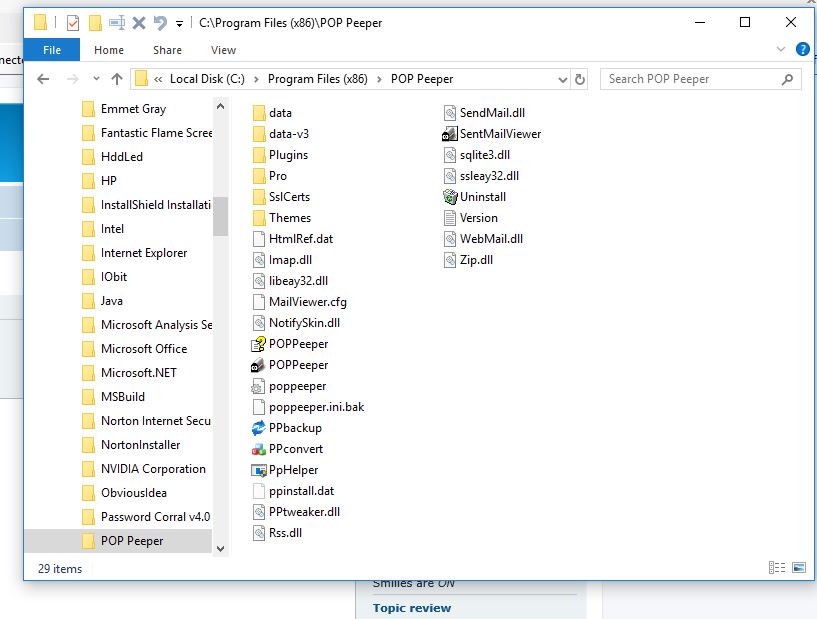Click the Delete X icon in quick access toolbar

[139, 23]
